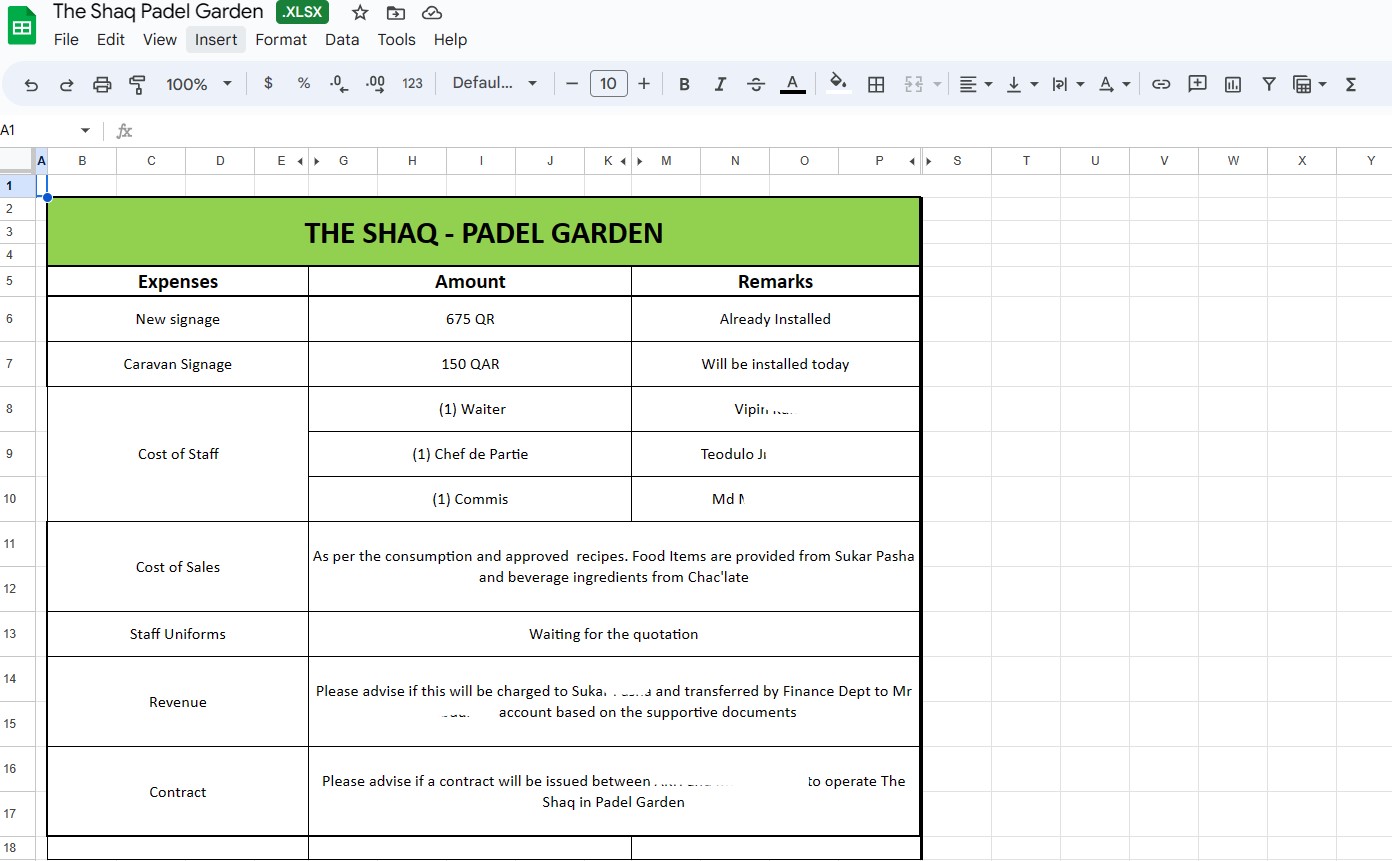Open the View menu
This screenshot has width=1392, height=861.
coord(160,40)
